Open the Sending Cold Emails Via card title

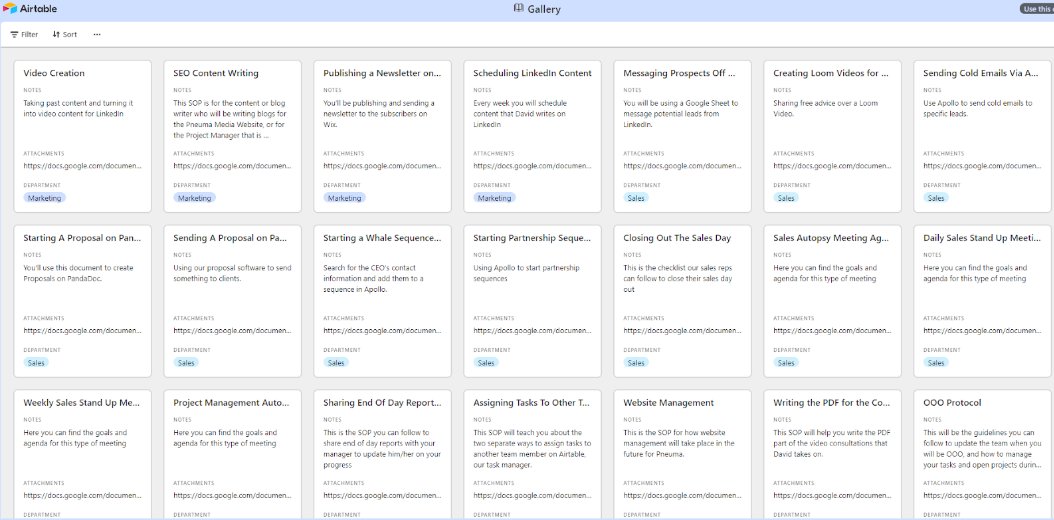[981, 73]
